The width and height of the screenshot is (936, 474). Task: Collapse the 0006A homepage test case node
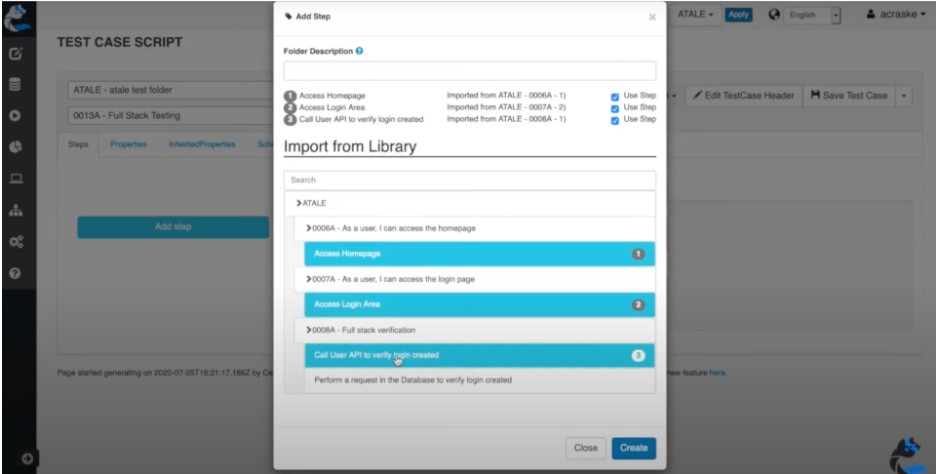(x=309, y=228)
